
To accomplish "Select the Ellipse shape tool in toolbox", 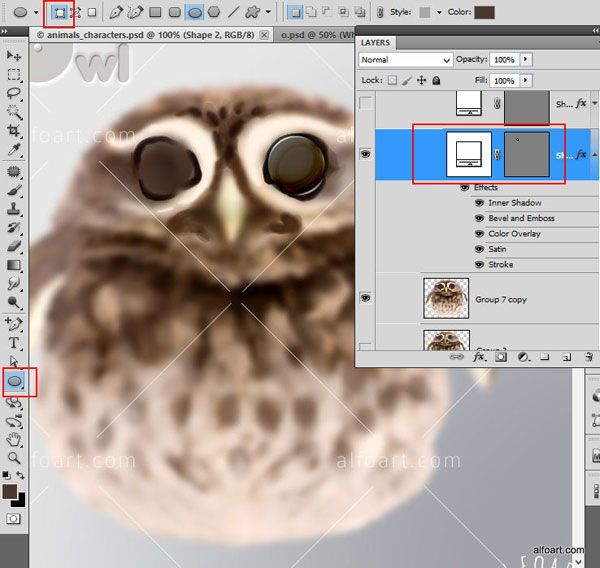I will [15, 381].
